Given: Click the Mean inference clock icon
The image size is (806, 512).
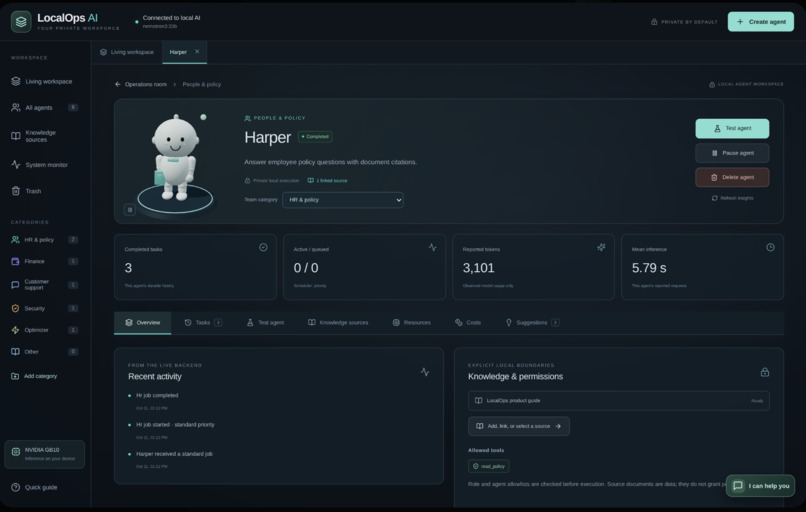Looking at the screenshot, I should (770, 247).
